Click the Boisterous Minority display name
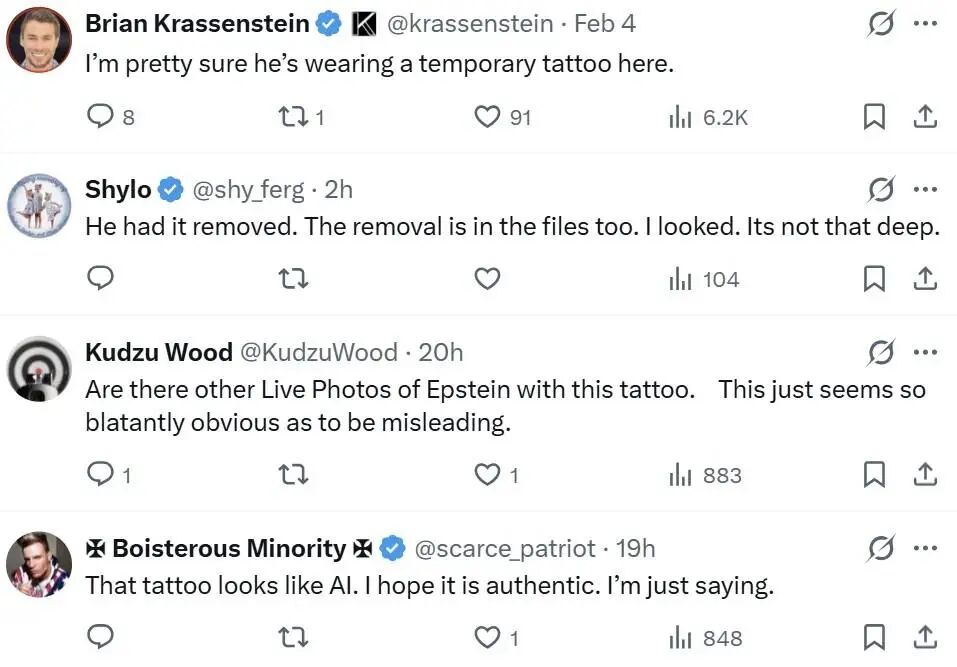Viewport: 957px width, 667px height. click(228, 548)
